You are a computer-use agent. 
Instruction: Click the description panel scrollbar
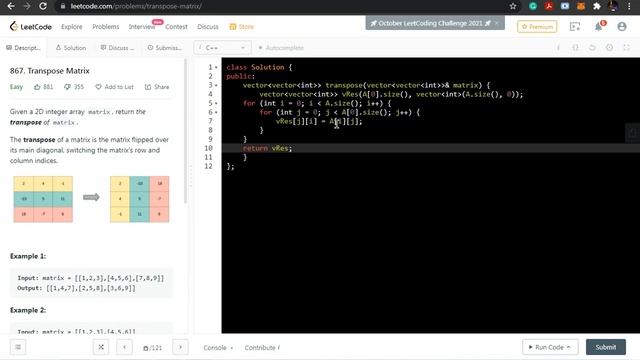pyautogui.click(x=186, y=131)
